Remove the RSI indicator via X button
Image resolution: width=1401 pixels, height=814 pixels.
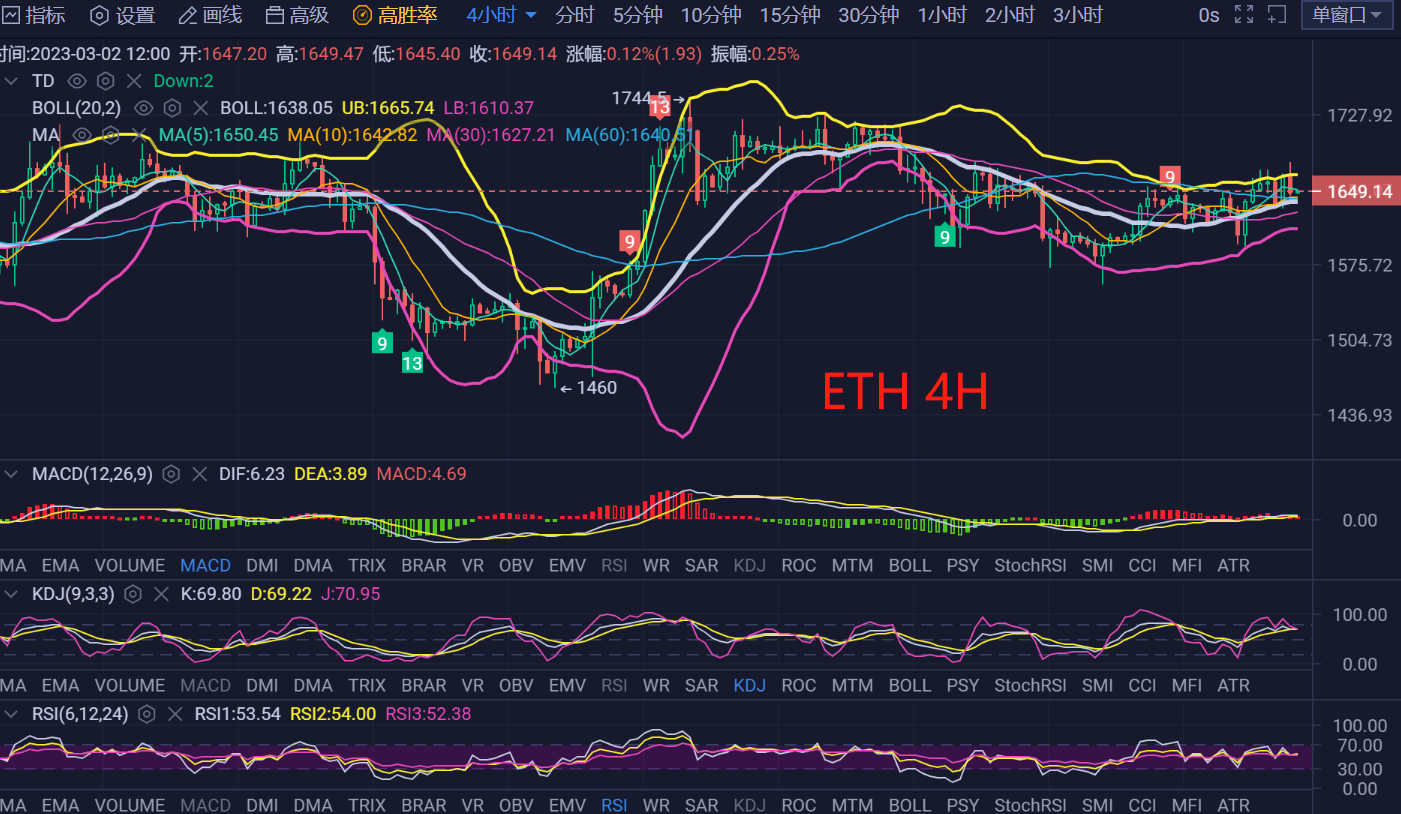tap(176, 715)
